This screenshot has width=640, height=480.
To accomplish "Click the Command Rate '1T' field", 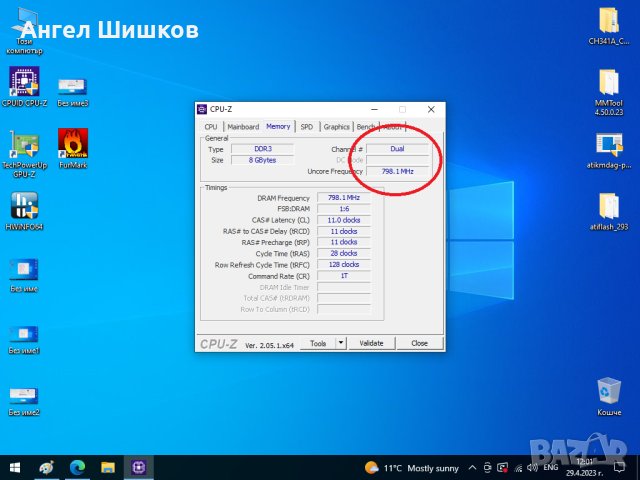I will [344, 276].
